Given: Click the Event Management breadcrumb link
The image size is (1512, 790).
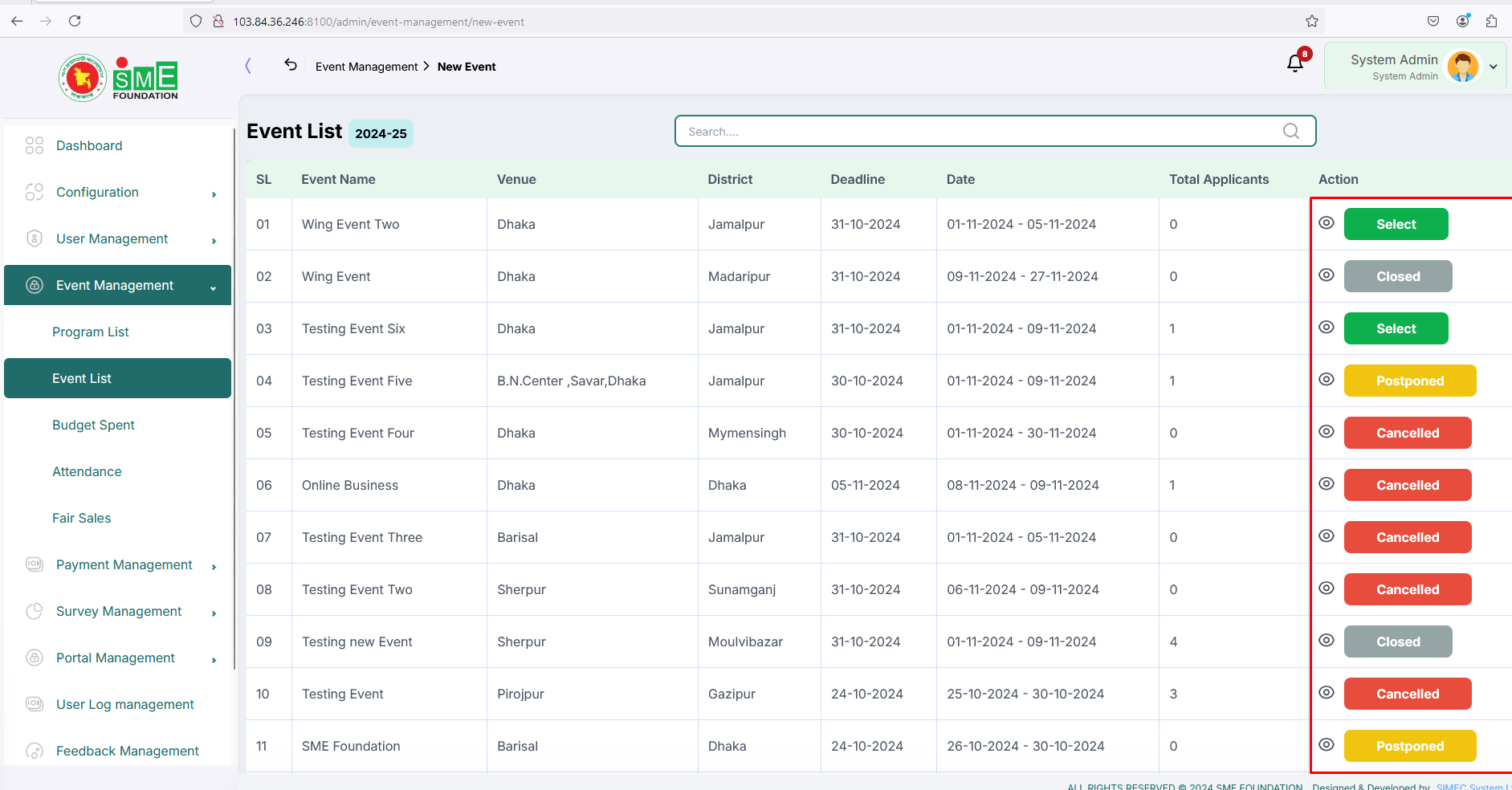Looking at the screenshot, I should tap(366, 67).
